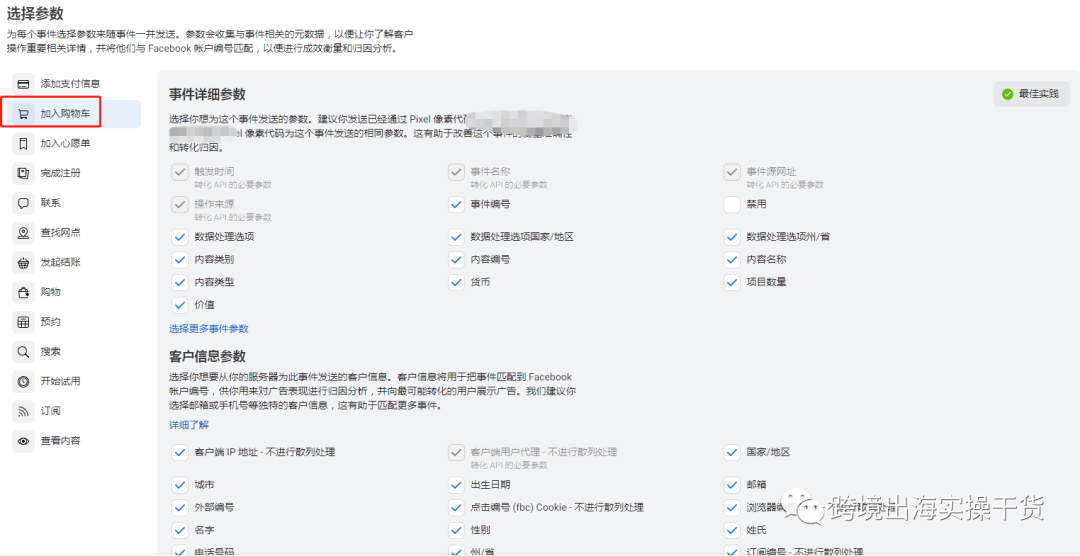This screenshot has height=556, width=1080.
Task: Toggle 客户端 IP 地址 checkbox
Action: pos(180,452)
